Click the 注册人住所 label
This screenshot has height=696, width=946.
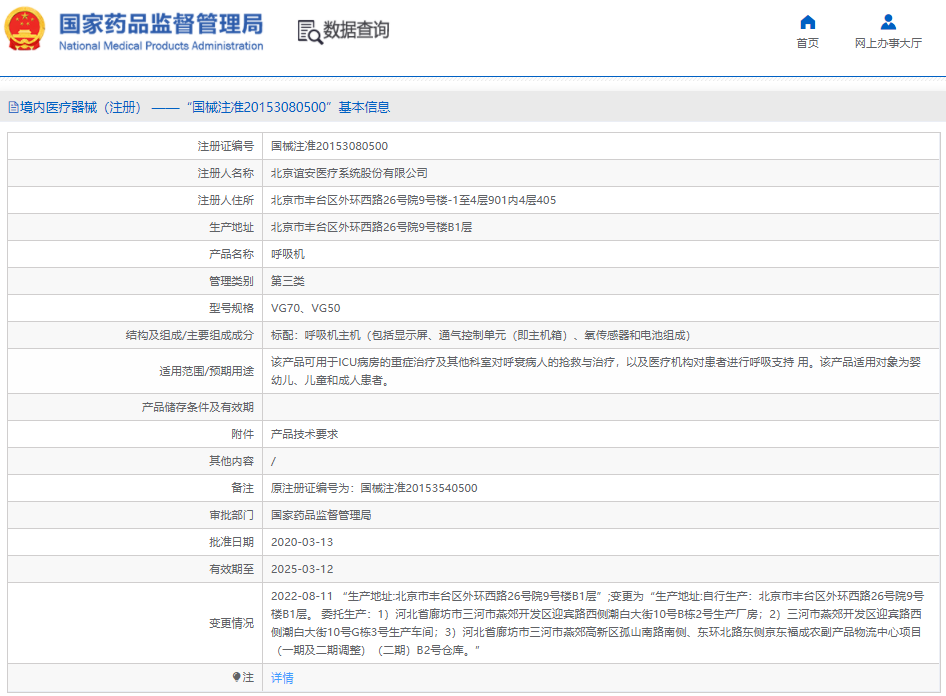[x=226, y=200]
